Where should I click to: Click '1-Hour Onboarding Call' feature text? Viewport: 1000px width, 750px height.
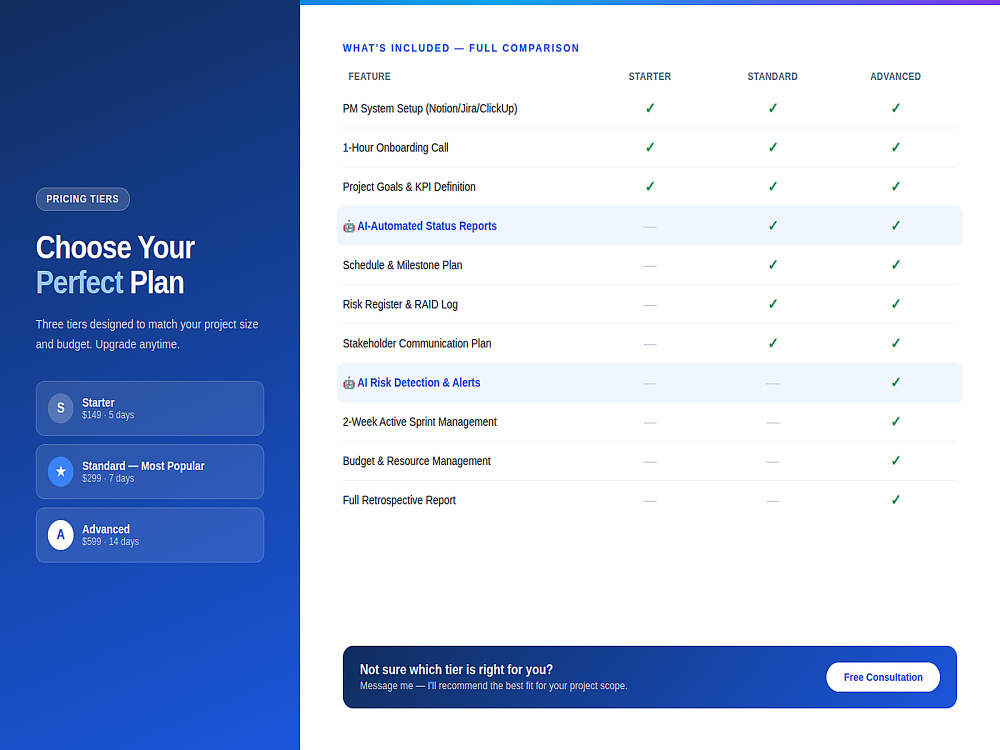[395, 147]
